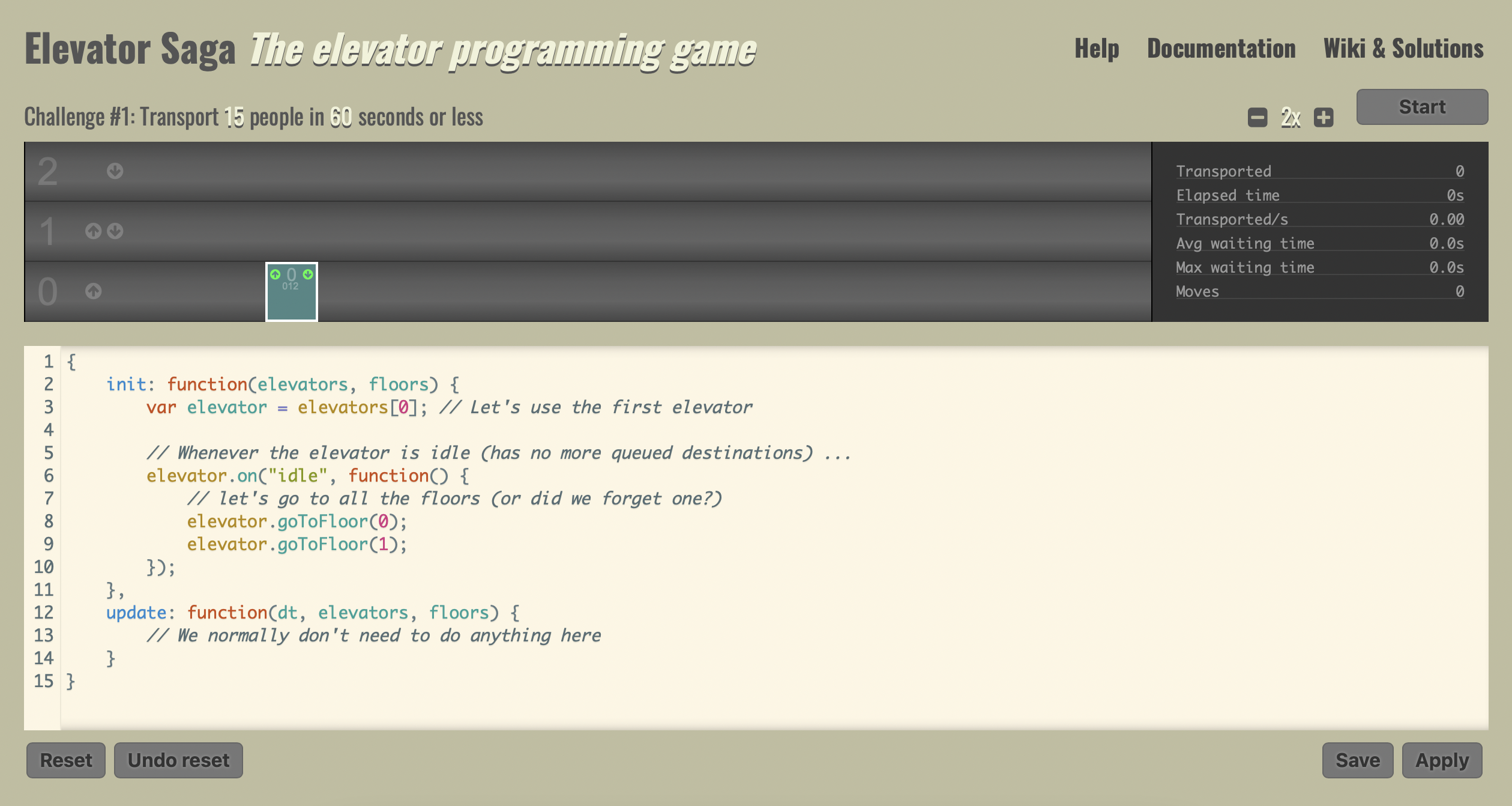Screen dimensions: 1512x806
Task: Click the 'Let's use the first elevator' comment
Action: point(595,407)
